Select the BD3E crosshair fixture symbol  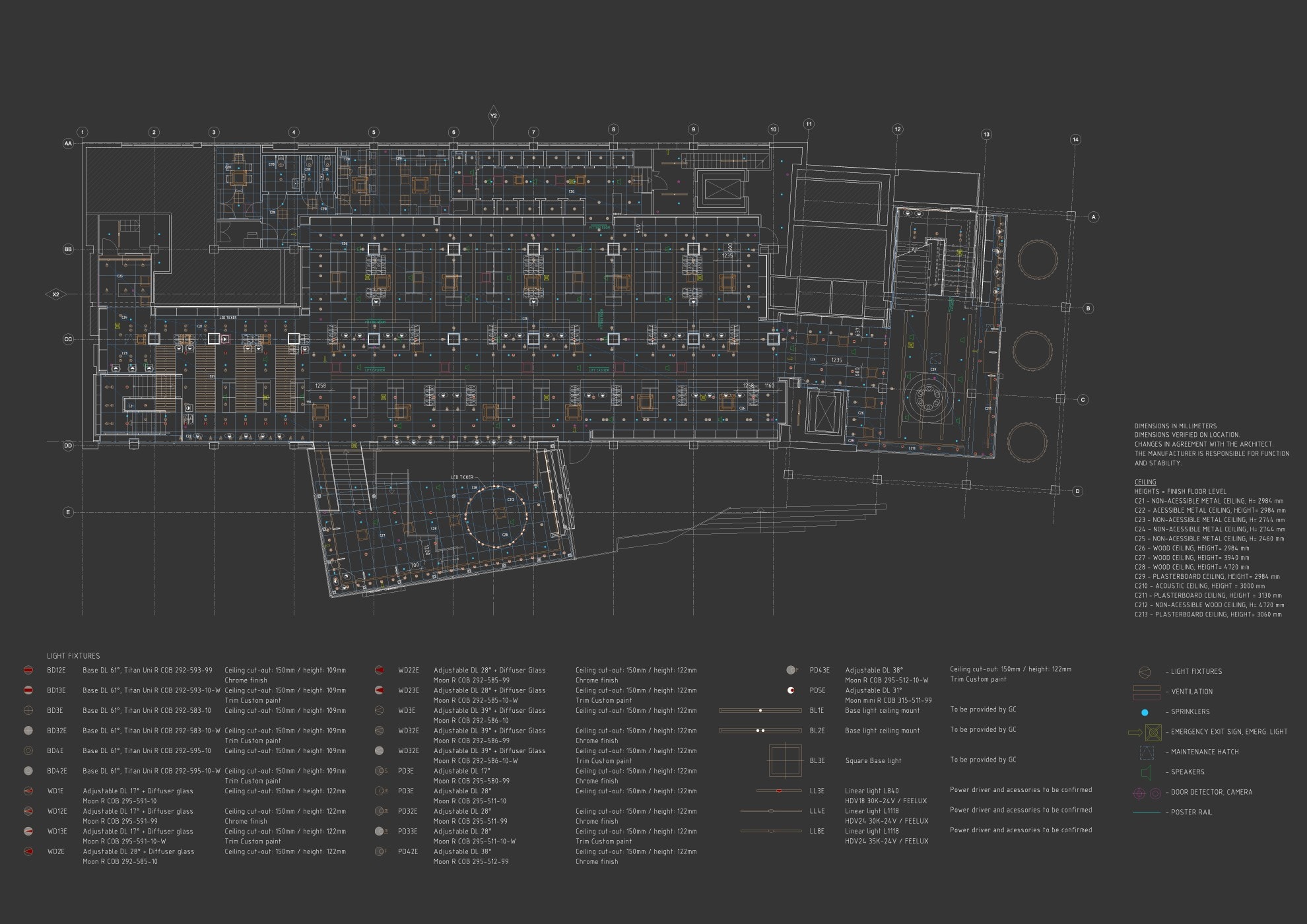coord(28,711)
